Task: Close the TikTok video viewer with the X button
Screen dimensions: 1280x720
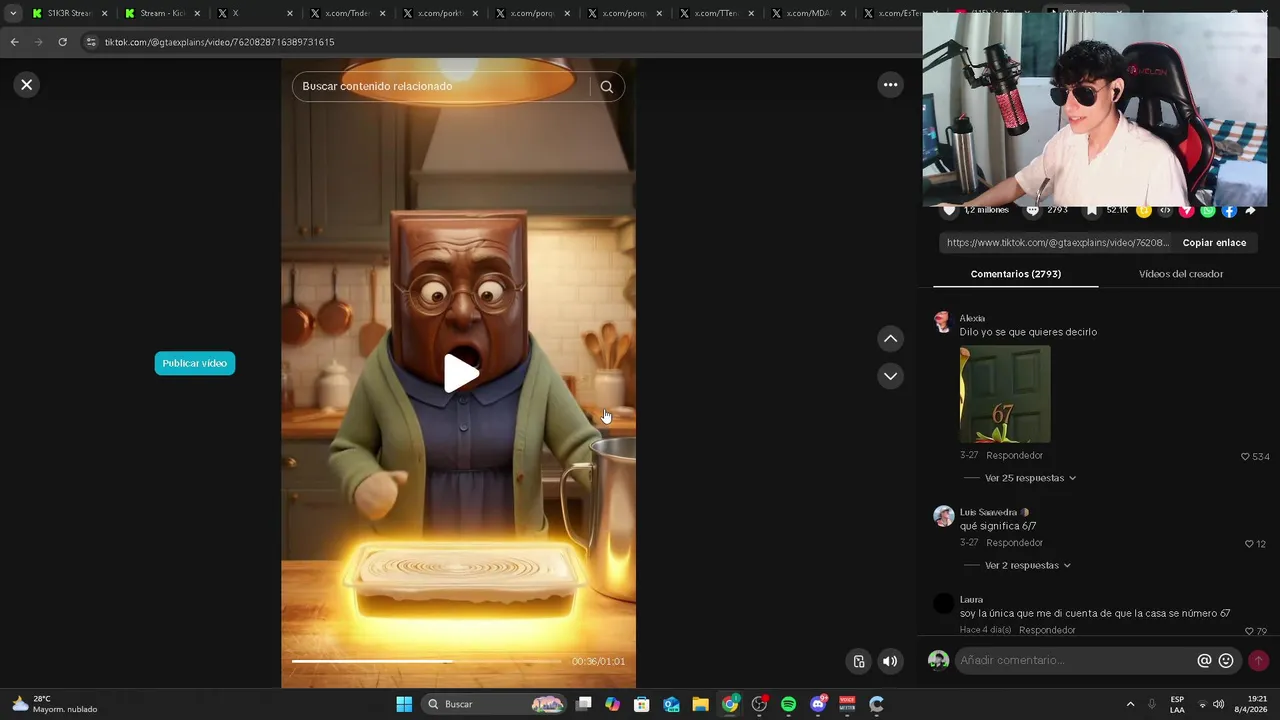Action: (27, 85)
